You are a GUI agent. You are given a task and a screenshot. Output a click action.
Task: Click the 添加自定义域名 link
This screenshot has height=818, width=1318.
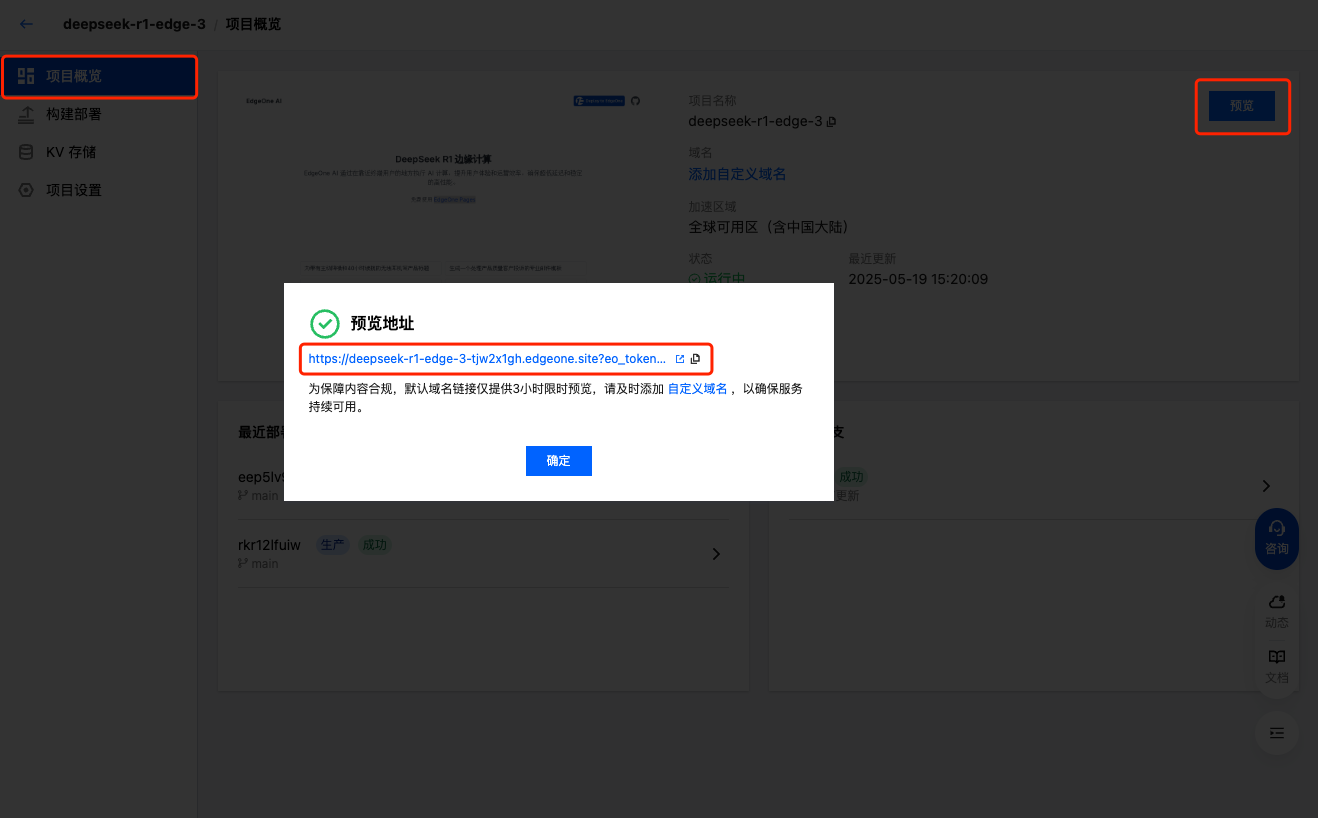tap(737, 174)
